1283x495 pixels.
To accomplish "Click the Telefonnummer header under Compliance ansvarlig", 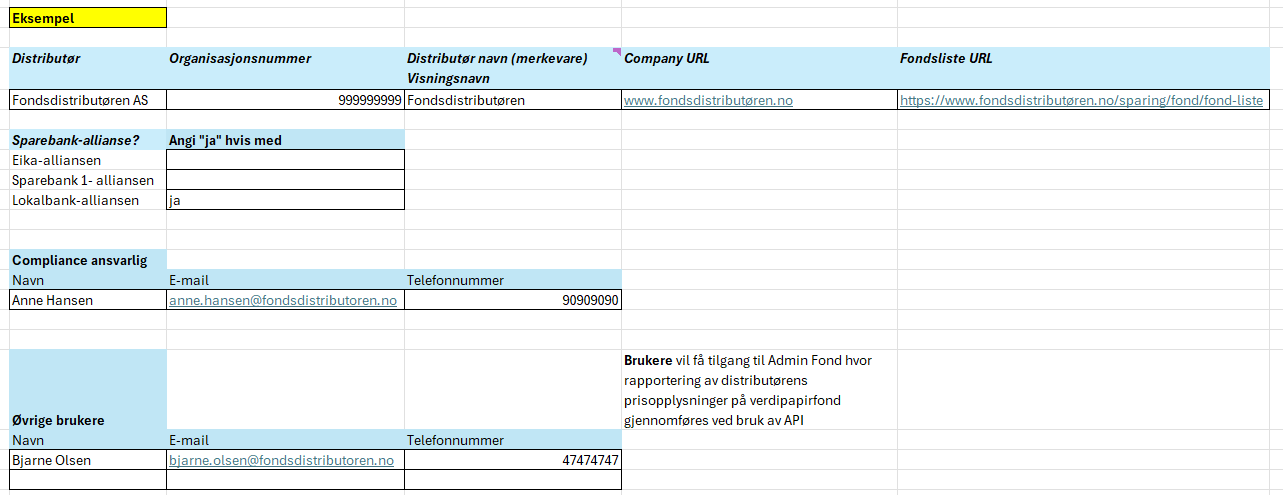I will click(513, 280).
